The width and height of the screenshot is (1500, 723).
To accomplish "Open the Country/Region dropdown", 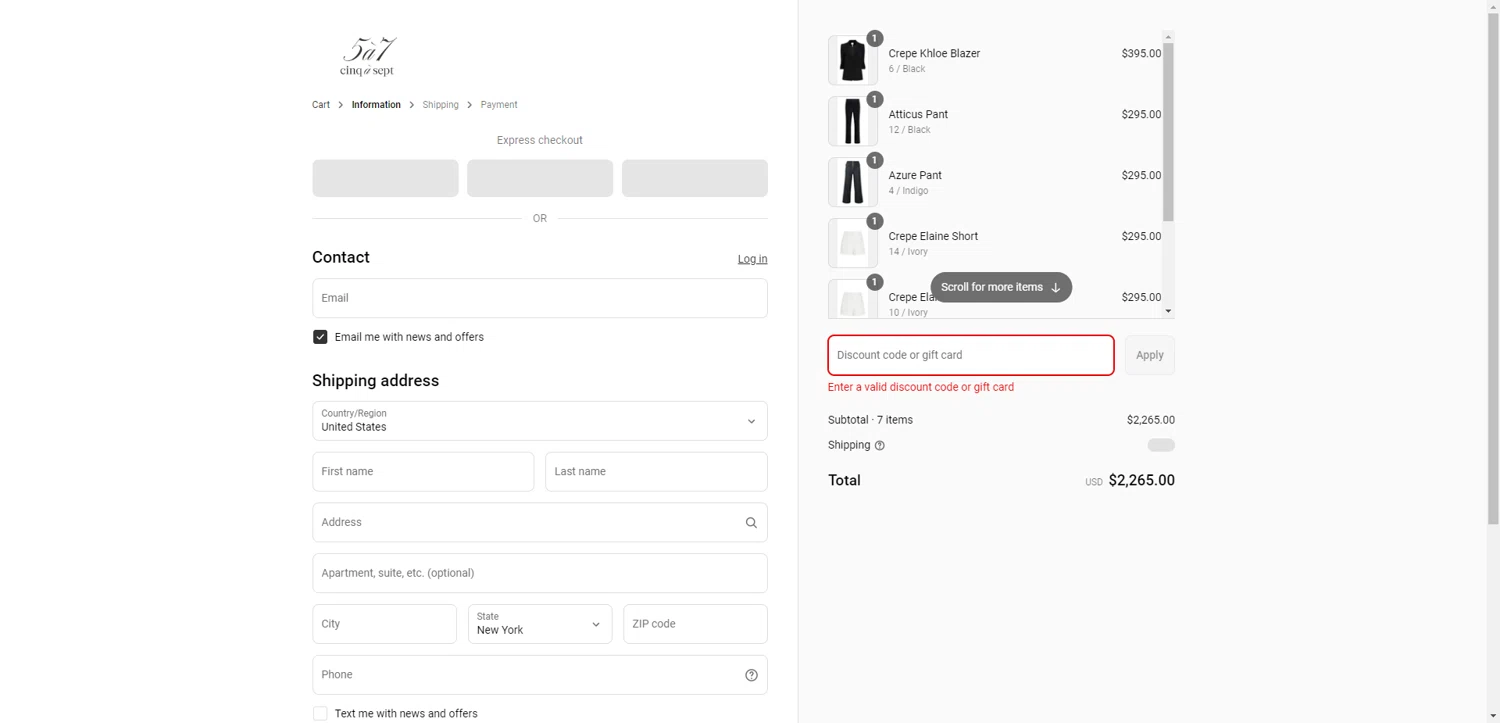I will (x=540, y=421).
